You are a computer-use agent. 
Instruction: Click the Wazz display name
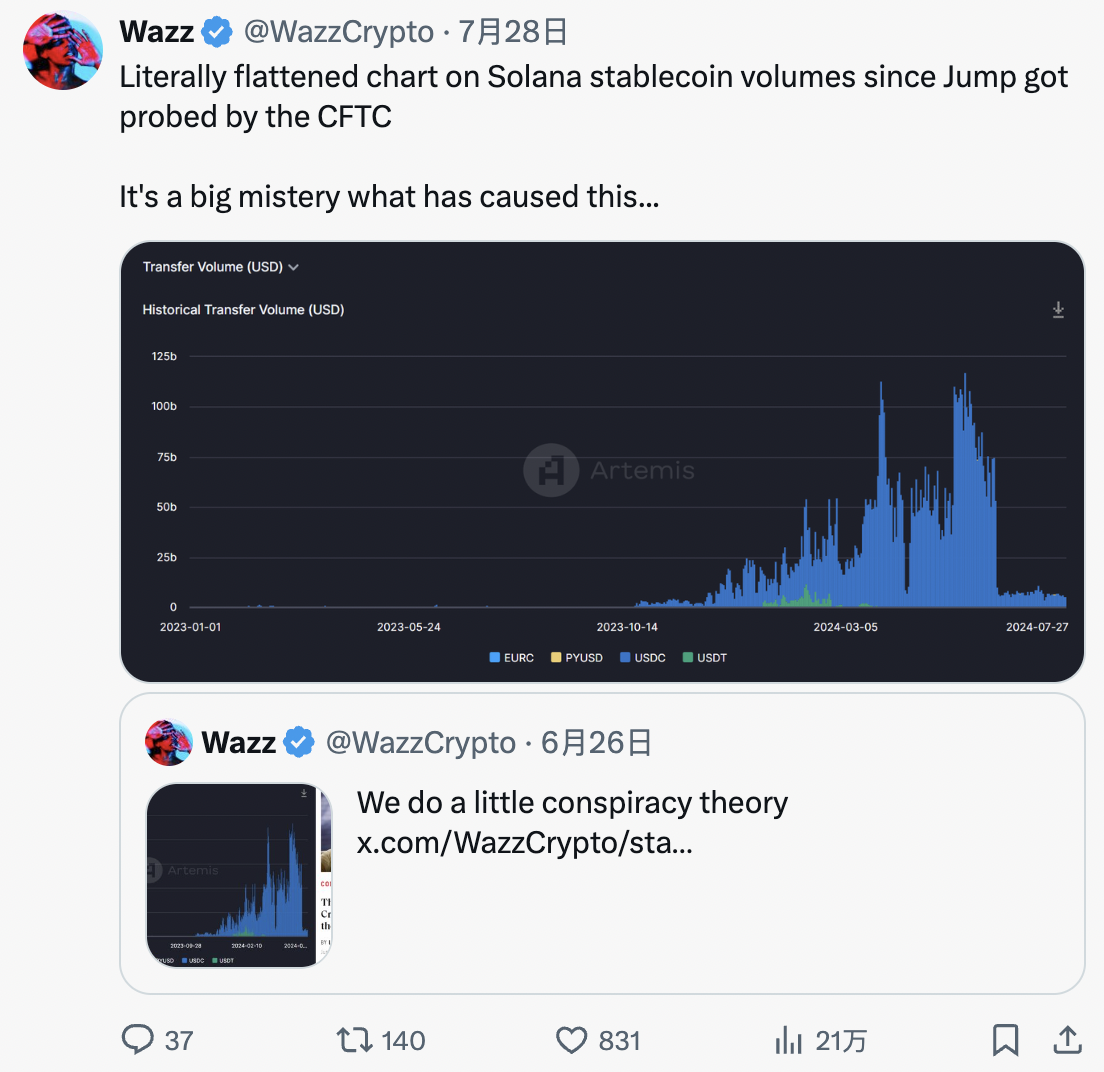[x=157, y=32]
